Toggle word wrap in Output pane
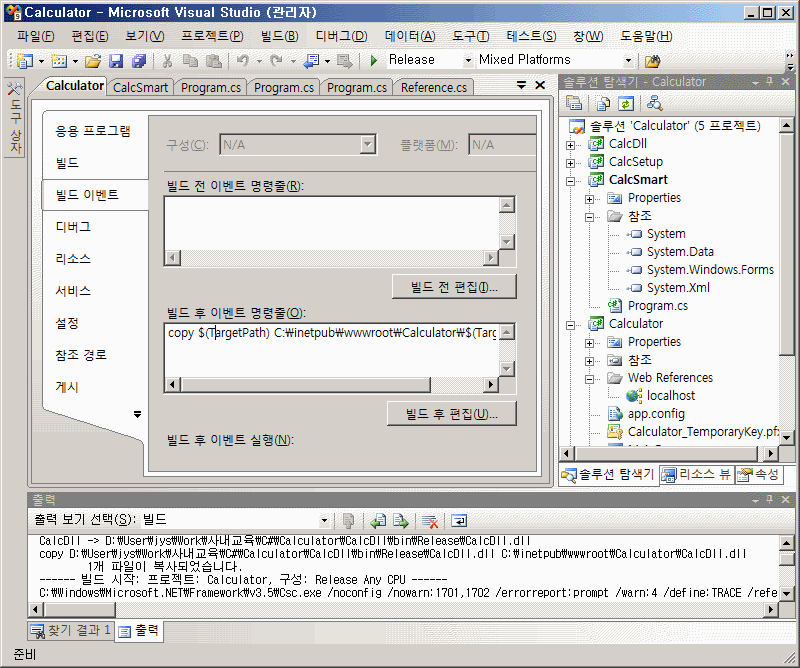 [x=459, y=521]
